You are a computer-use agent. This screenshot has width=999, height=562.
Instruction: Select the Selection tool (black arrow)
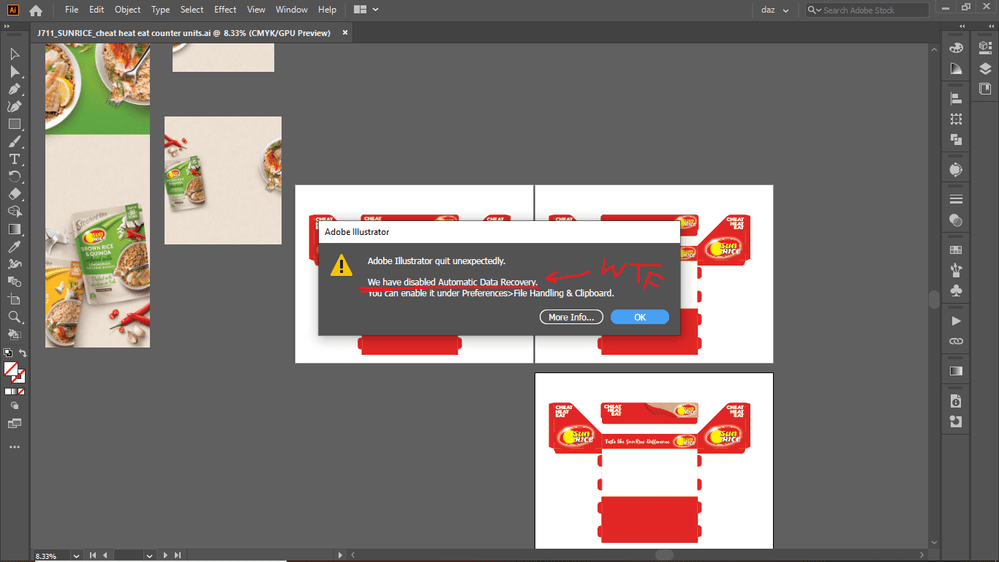(15, 54)
